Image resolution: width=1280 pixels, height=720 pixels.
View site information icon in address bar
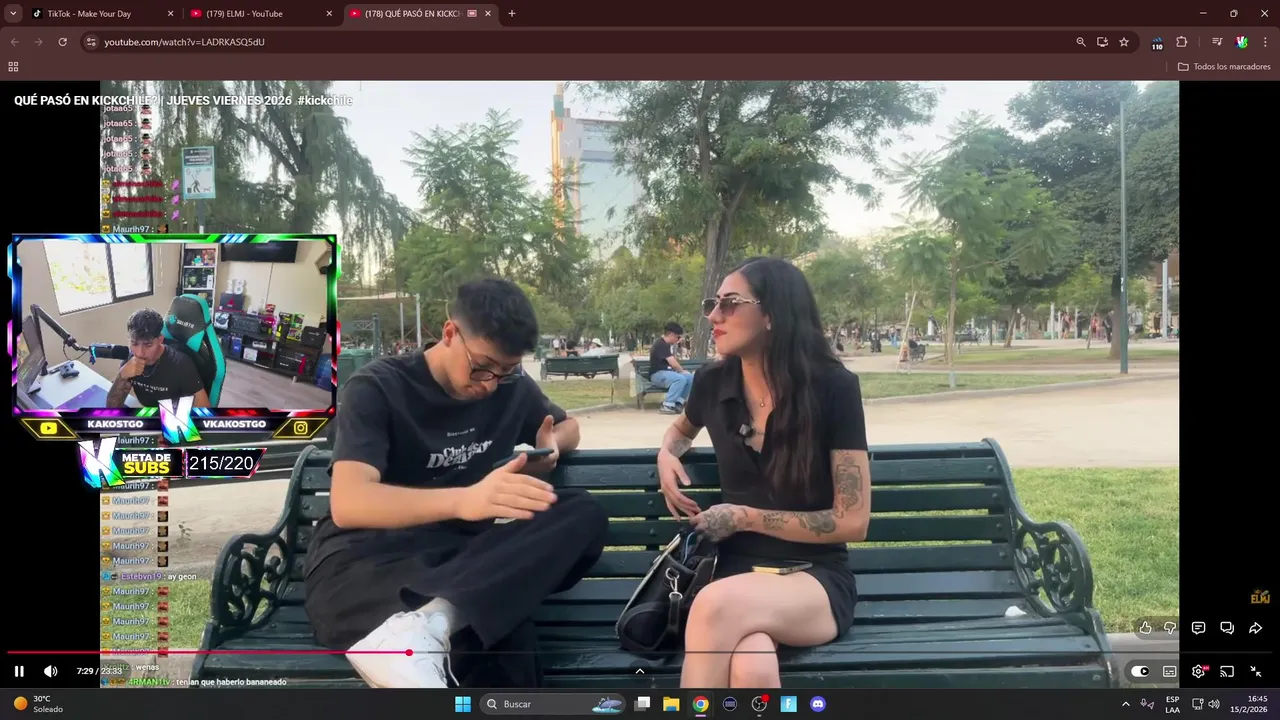(91, 42)
